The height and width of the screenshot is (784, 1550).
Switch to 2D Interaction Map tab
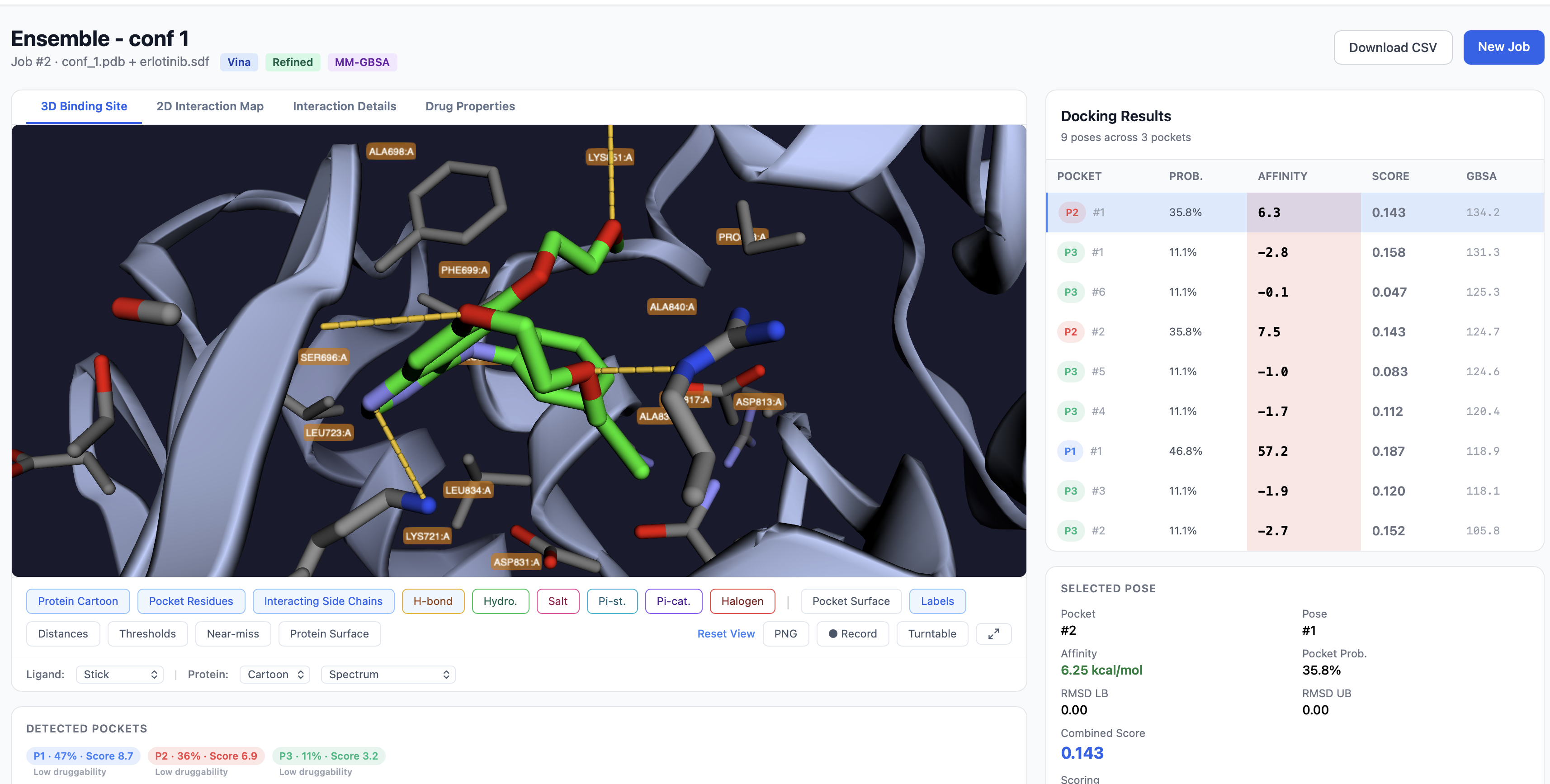click(210, 107)
